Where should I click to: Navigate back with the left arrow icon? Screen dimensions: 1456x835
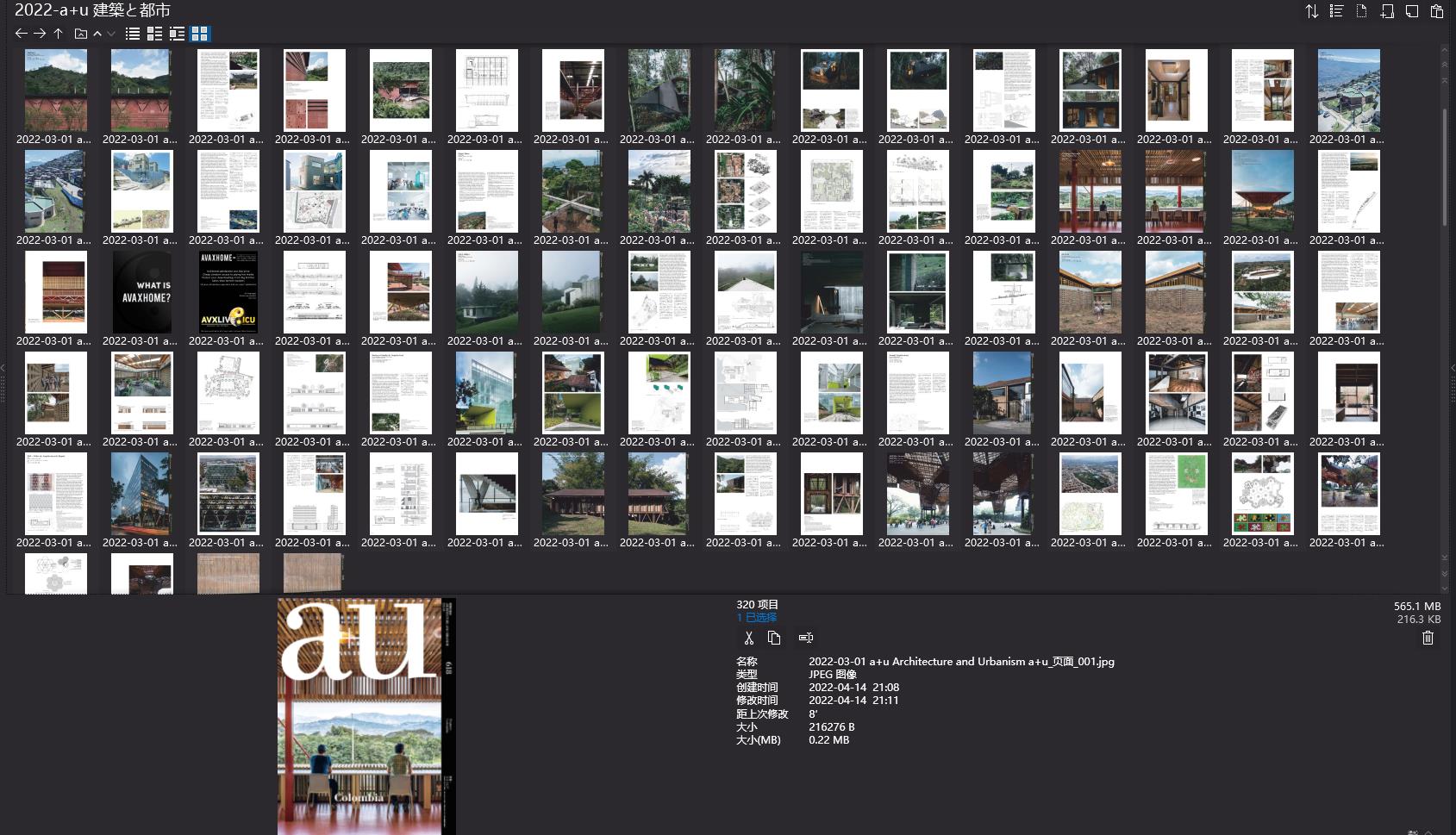(21, 34)
